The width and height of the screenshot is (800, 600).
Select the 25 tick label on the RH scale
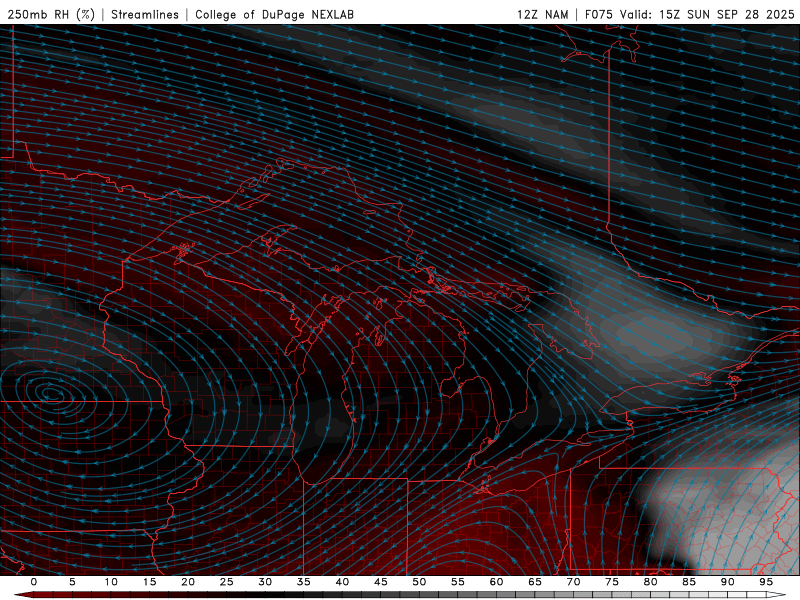[x=227, y=582]
